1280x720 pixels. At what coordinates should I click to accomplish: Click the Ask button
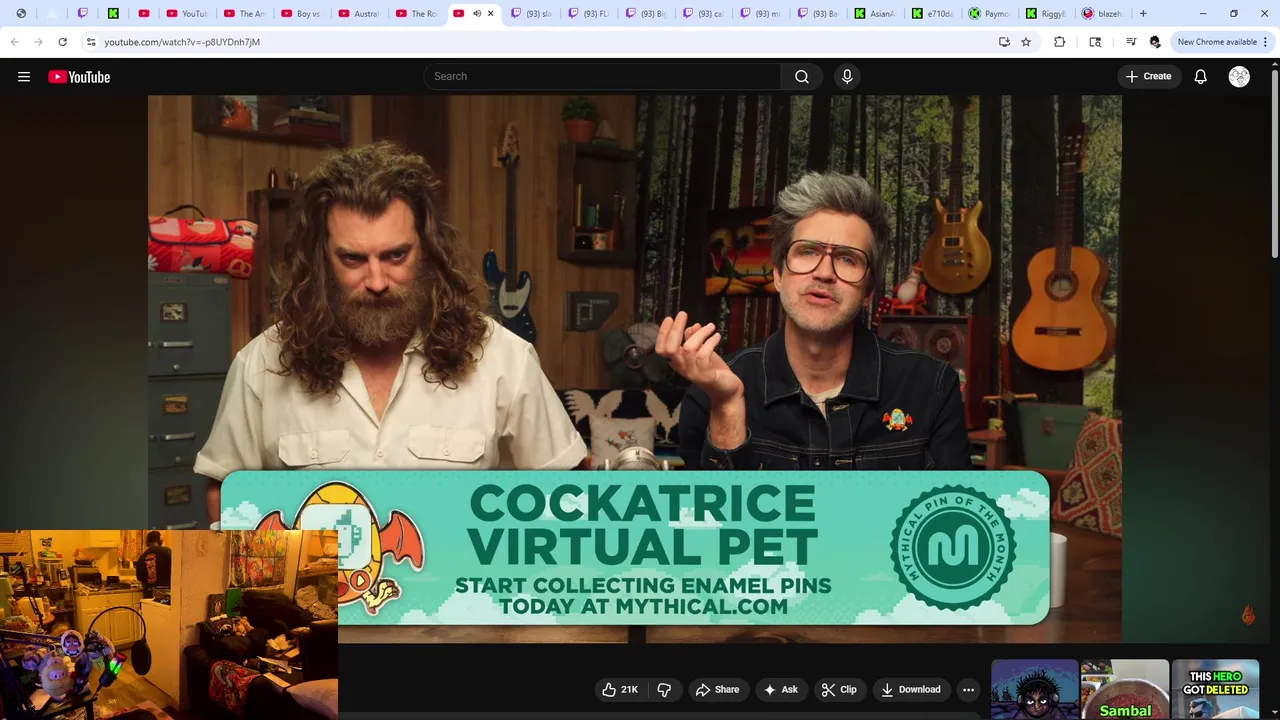pyautogui.click(x=780, y=689)
